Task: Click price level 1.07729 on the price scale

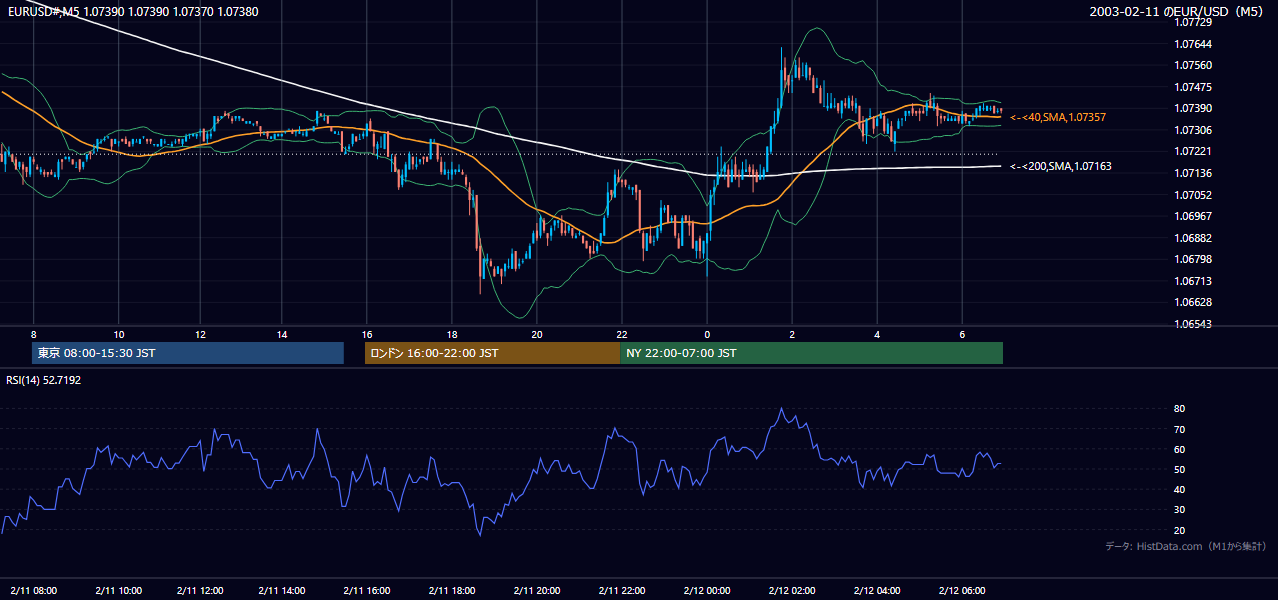Action: pos(1193,22)
